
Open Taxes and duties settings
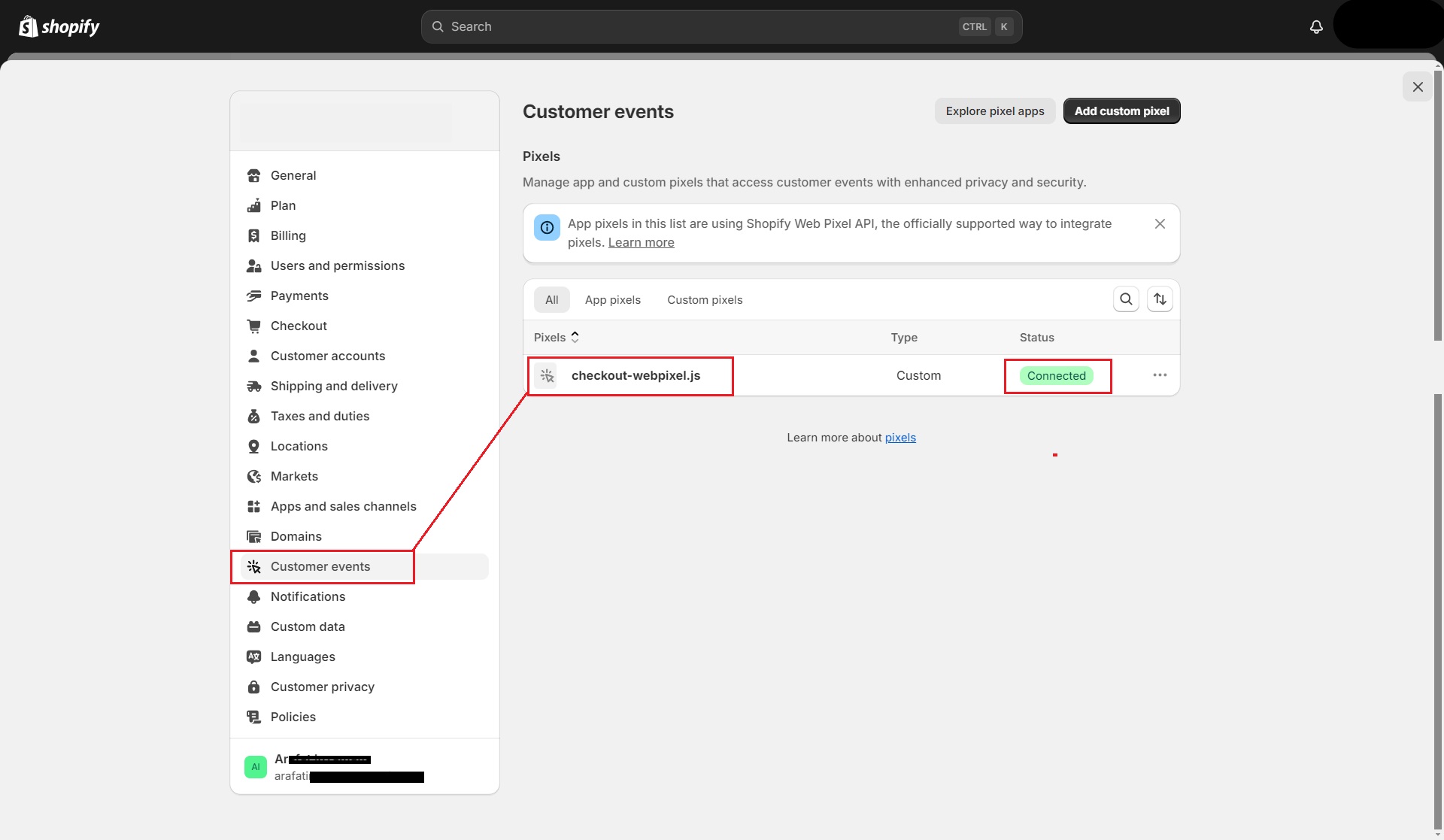pos(365,416)
